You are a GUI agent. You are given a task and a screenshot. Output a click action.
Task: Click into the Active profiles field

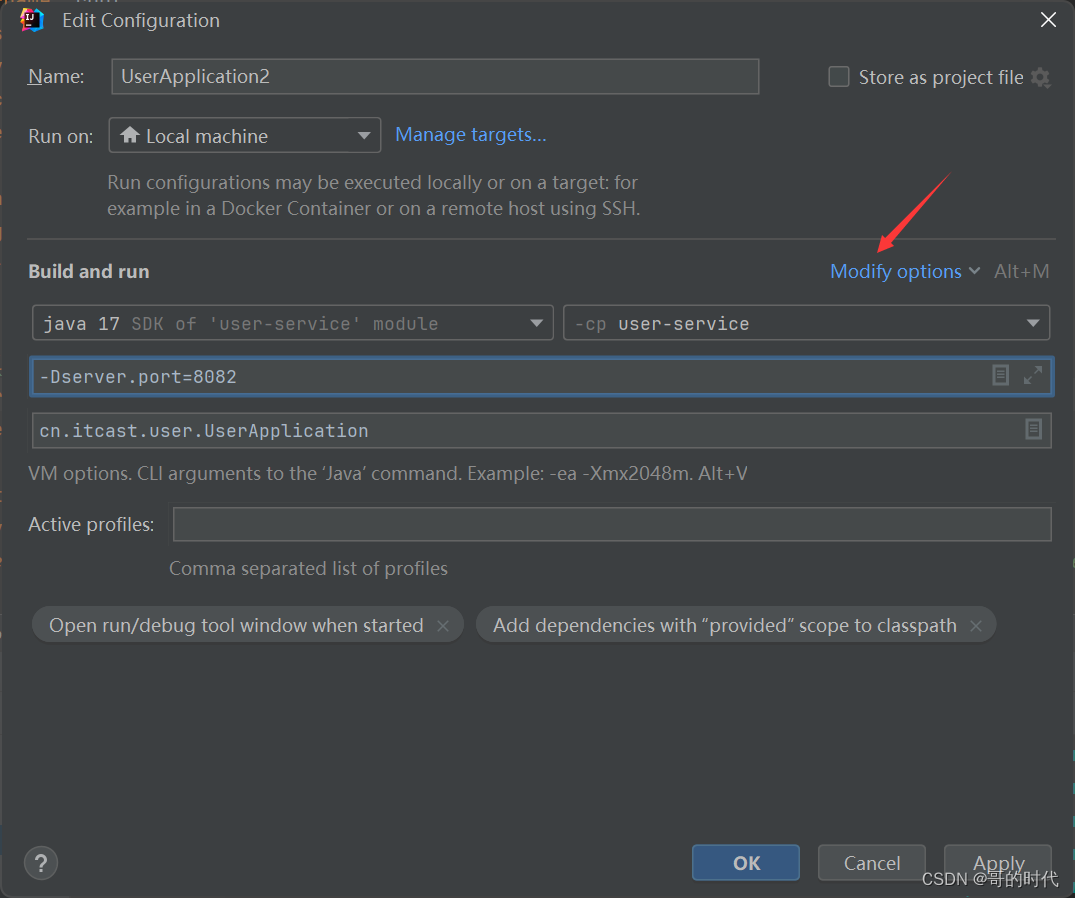(x=611, y=524)
